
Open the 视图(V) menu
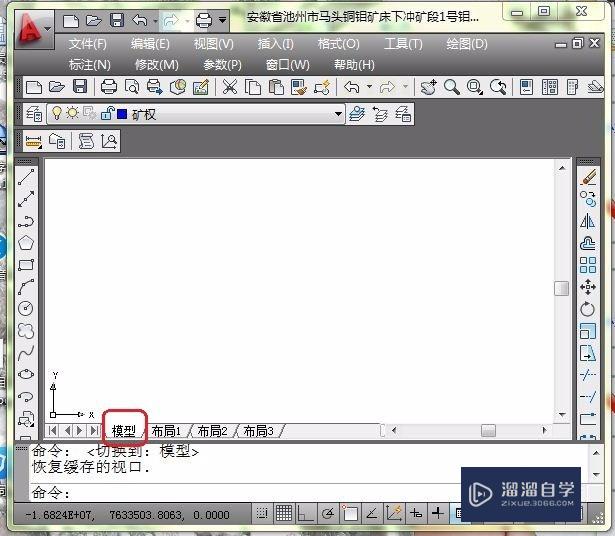click(214, 44)
